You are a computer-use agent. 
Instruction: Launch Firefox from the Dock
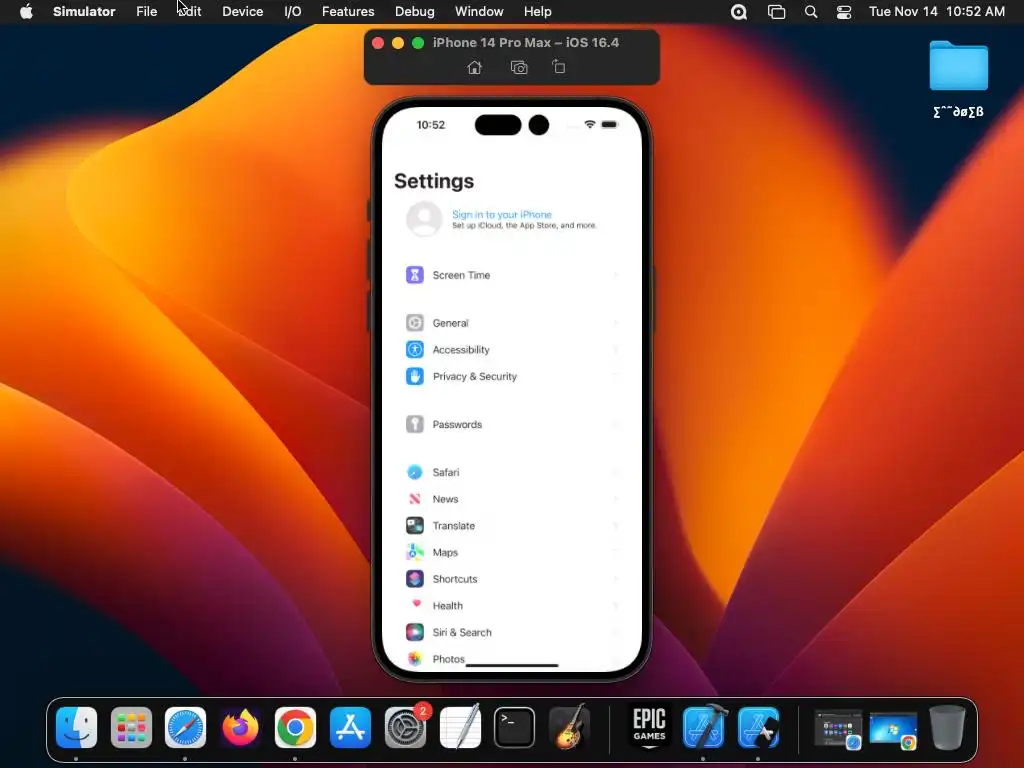240,727
